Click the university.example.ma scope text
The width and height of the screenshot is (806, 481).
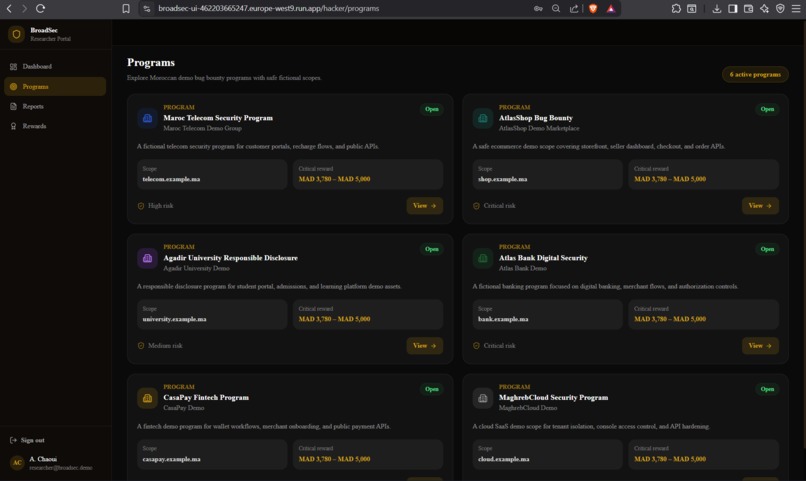pyautogui.click(x=174, y=319)
